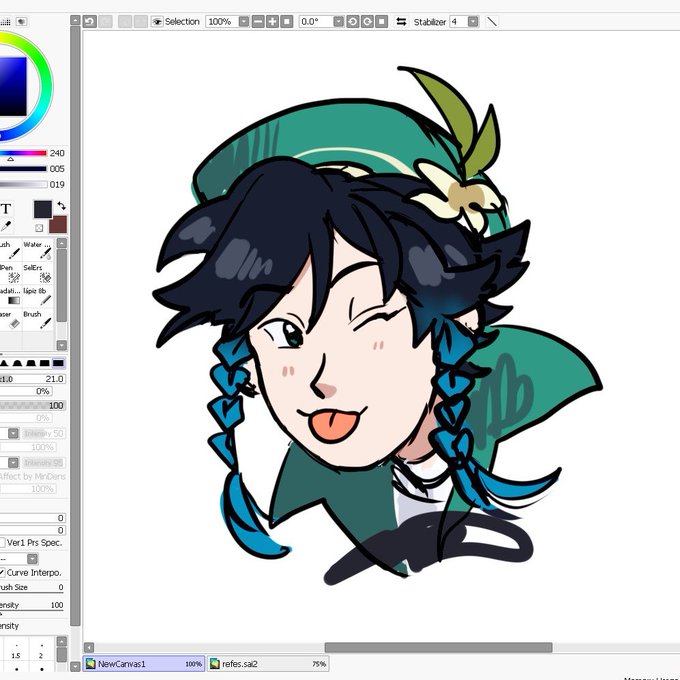Switch to NewCanvas1 document tab
This screenshot has width=680, height=680.
tap(144, 664)
